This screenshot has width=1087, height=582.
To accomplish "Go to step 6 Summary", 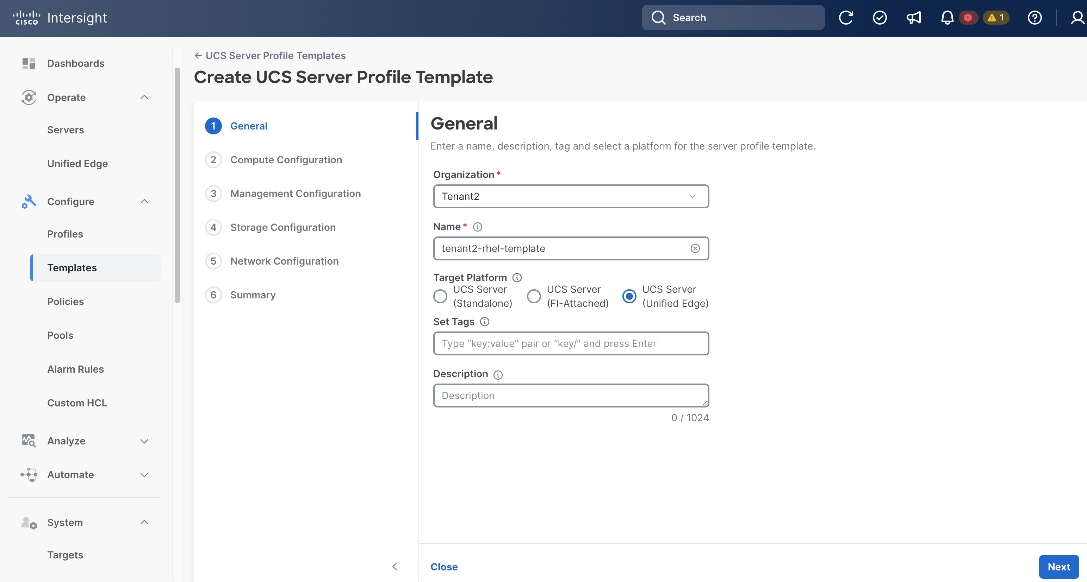I will [x=241, y=295].
